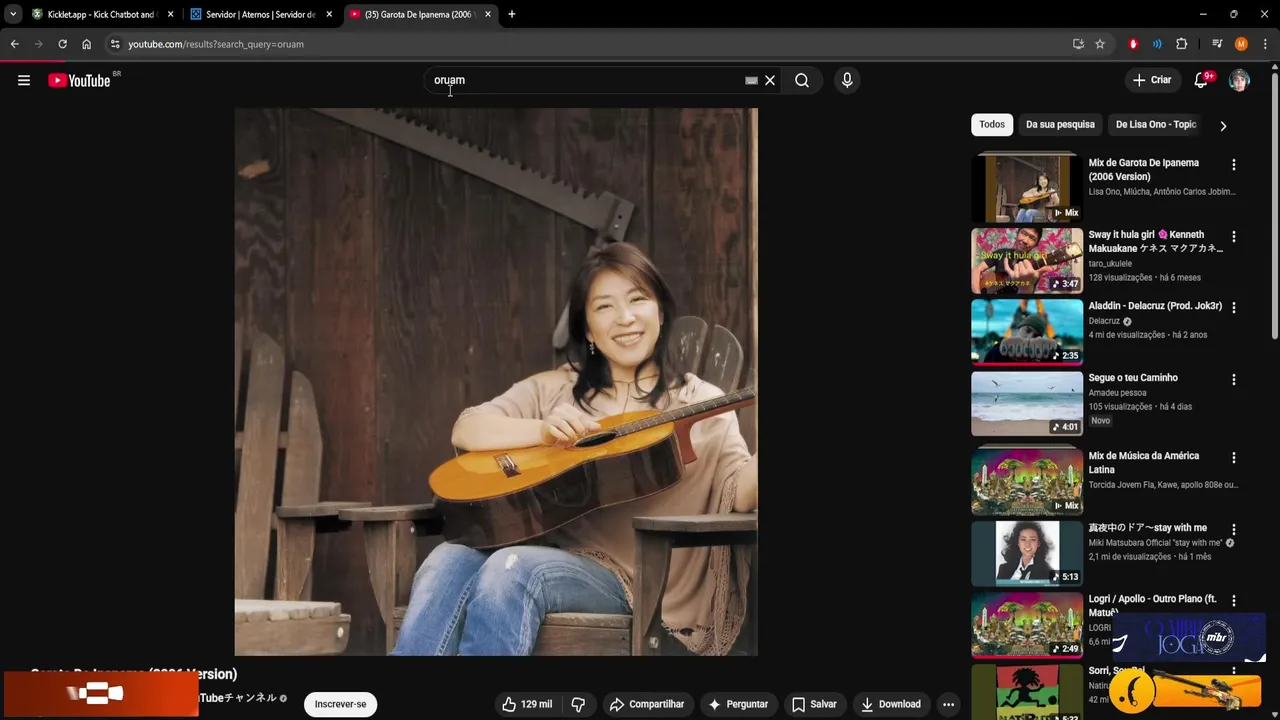Select the Da sua pesquisa chip
The height and width of the screenshot is (720, 1280).
(x=1060, y=125)
